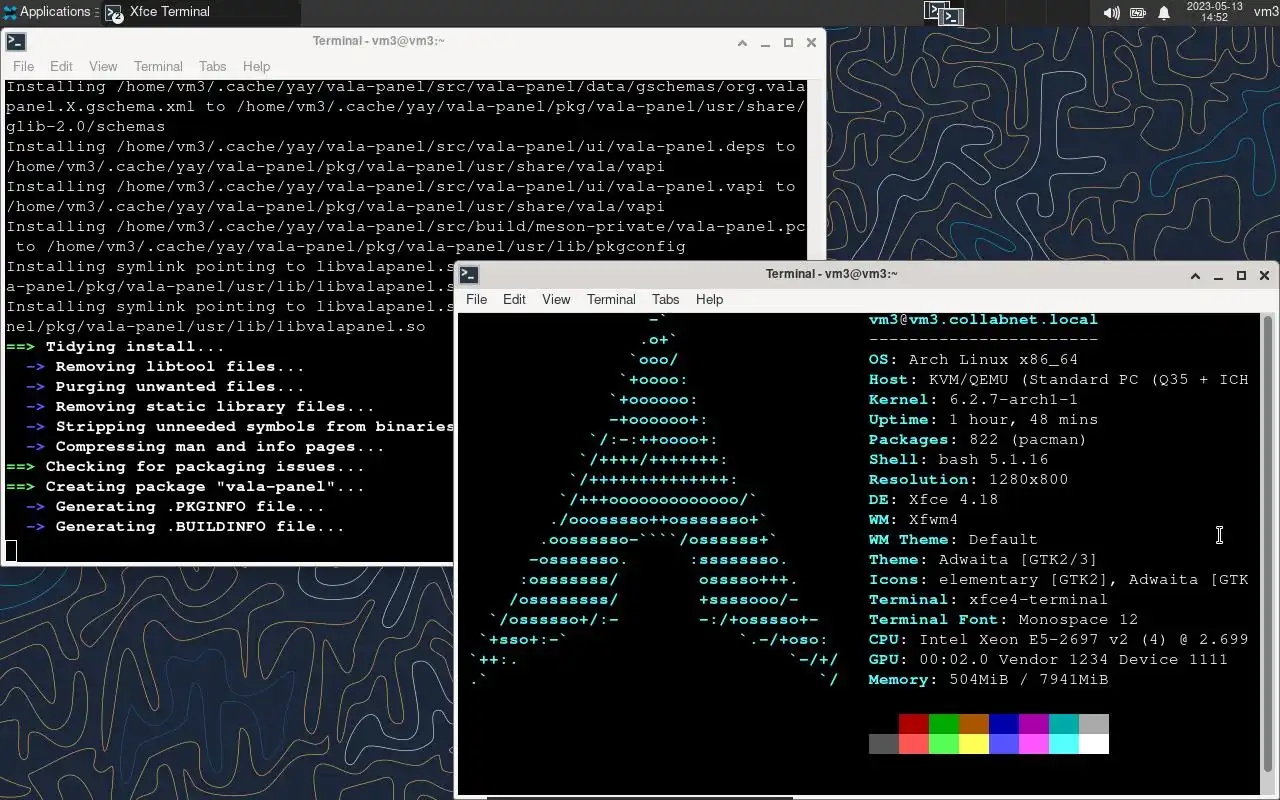
Task: Click the 'Uptime: 1 hour, 48 mins' line
Action: pyautogui.click(x=983, y=420)
